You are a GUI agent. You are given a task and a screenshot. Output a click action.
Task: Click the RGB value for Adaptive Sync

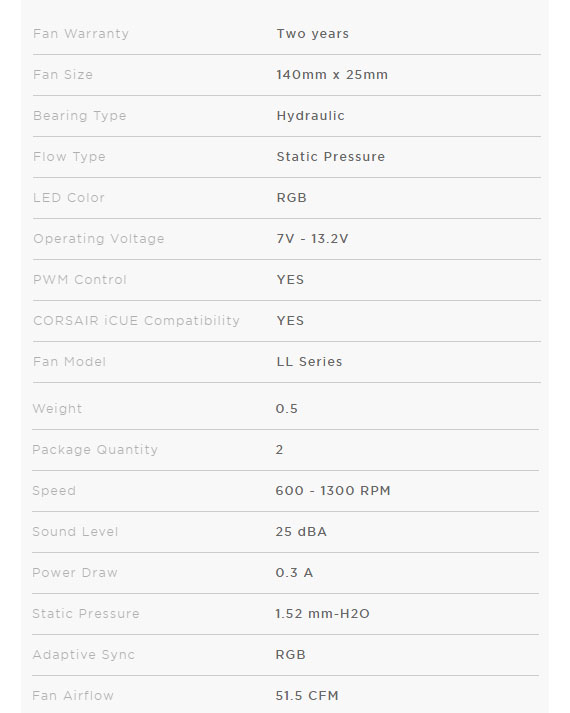[291, 654]
